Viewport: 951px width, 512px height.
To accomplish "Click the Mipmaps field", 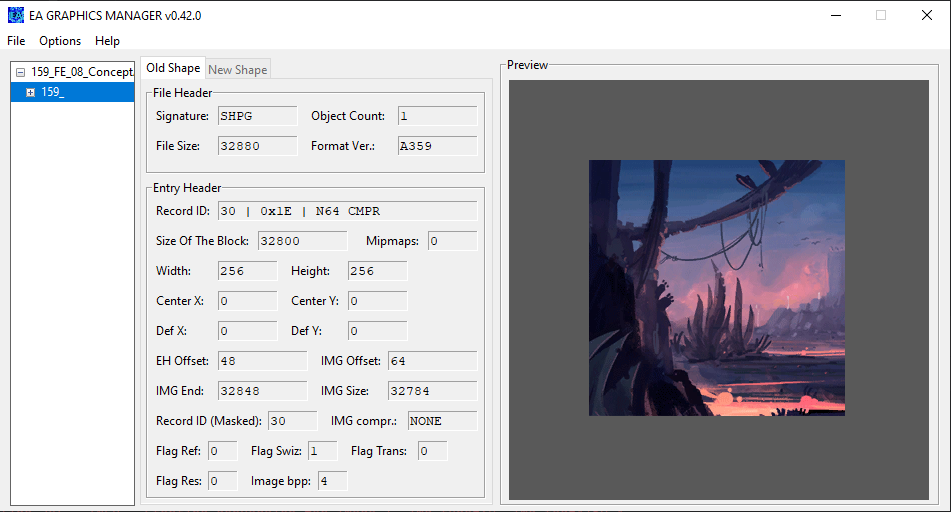I will pyautogui.click(x=452, y=241).
